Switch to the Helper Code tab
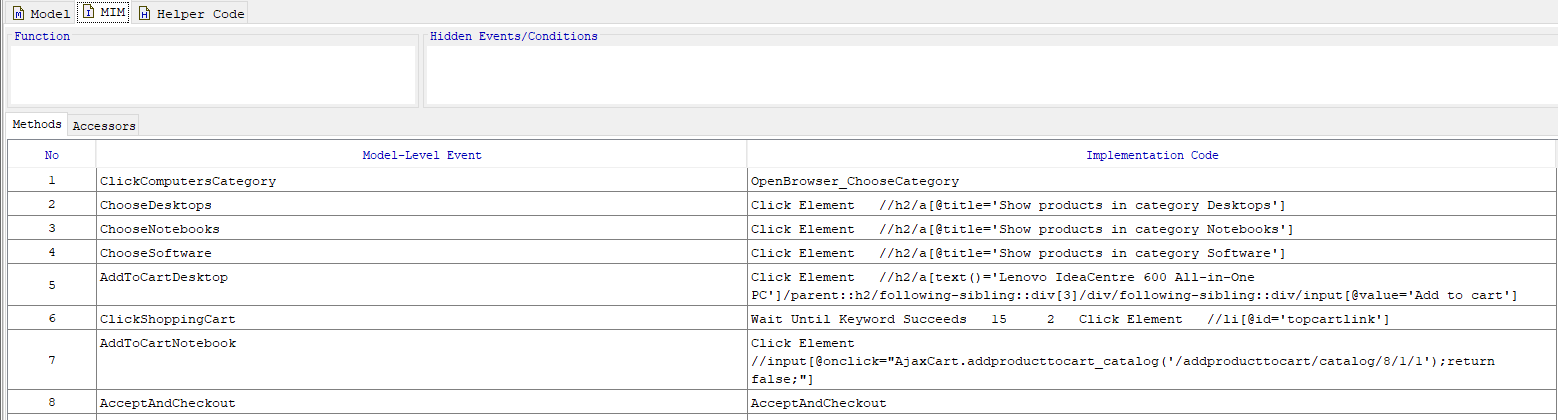Screen dimensions: 1558x420 (191, 14)
